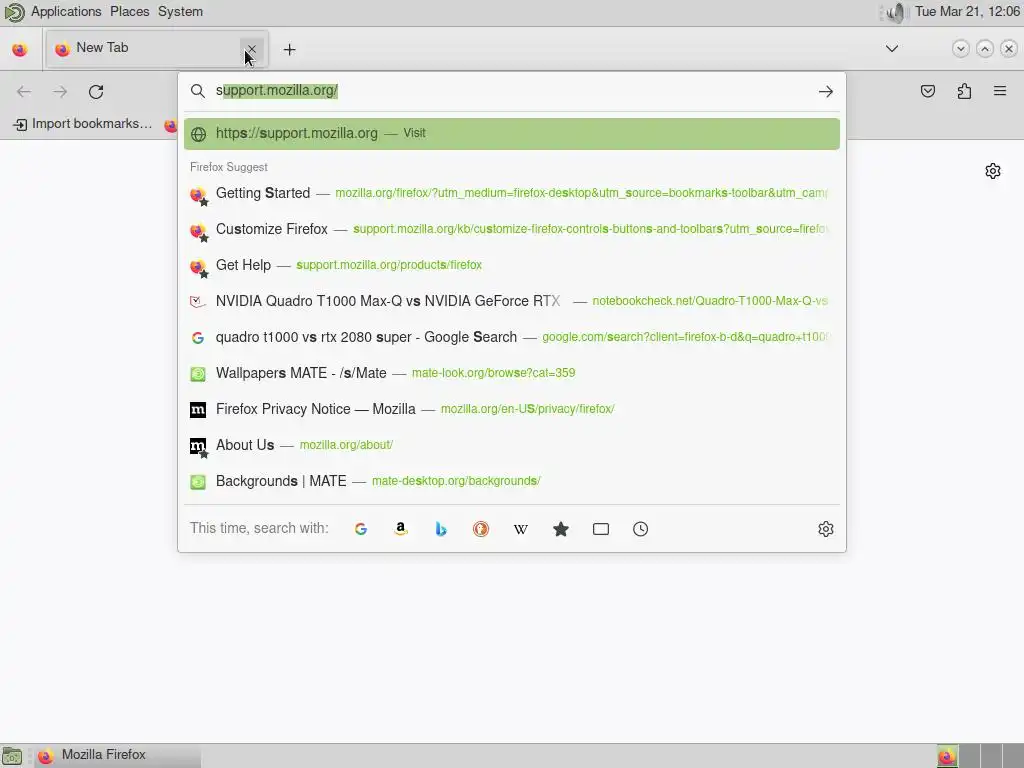
Task: Open the System menu
Action: [180, 12]
